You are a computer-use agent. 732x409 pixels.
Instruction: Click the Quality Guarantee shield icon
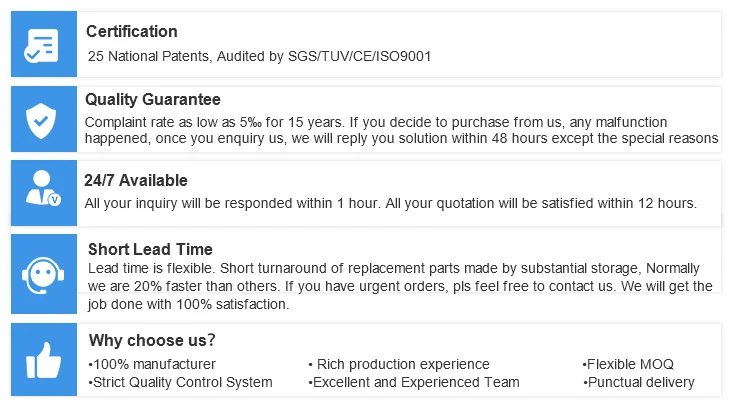(42, 120)
